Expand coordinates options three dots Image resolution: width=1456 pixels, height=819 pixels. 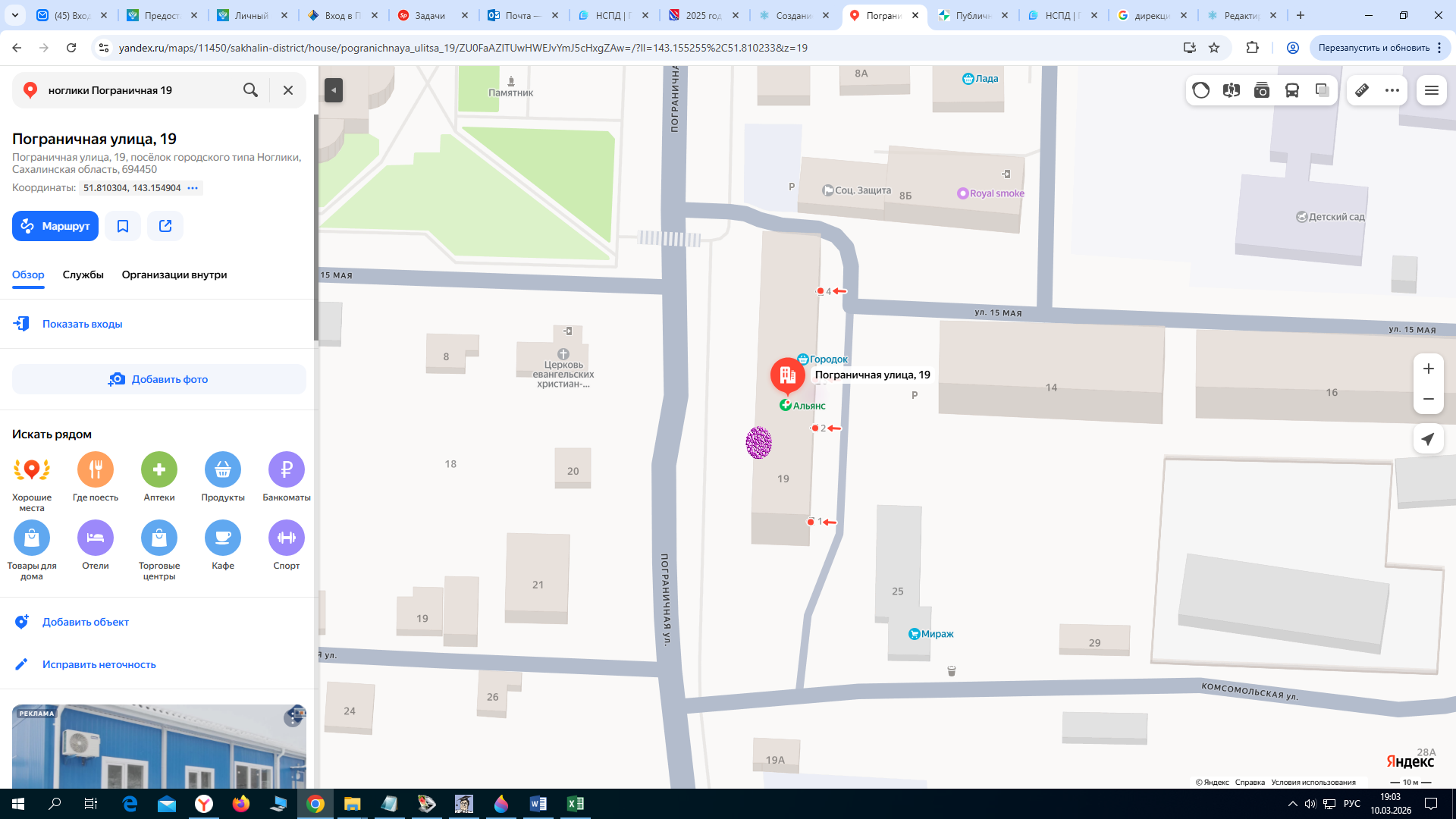(193, 188)
